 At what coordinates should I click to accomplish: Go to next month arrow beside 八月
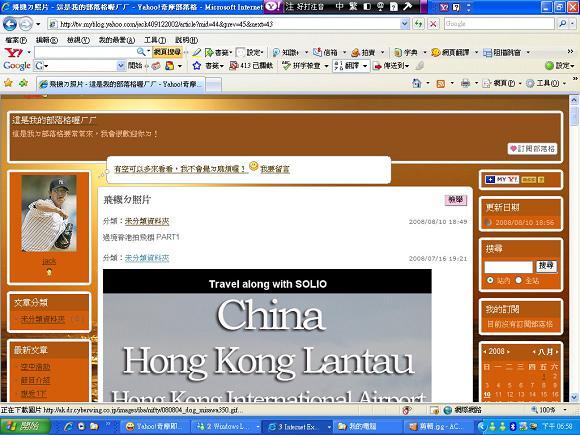[x=557, y=351]
